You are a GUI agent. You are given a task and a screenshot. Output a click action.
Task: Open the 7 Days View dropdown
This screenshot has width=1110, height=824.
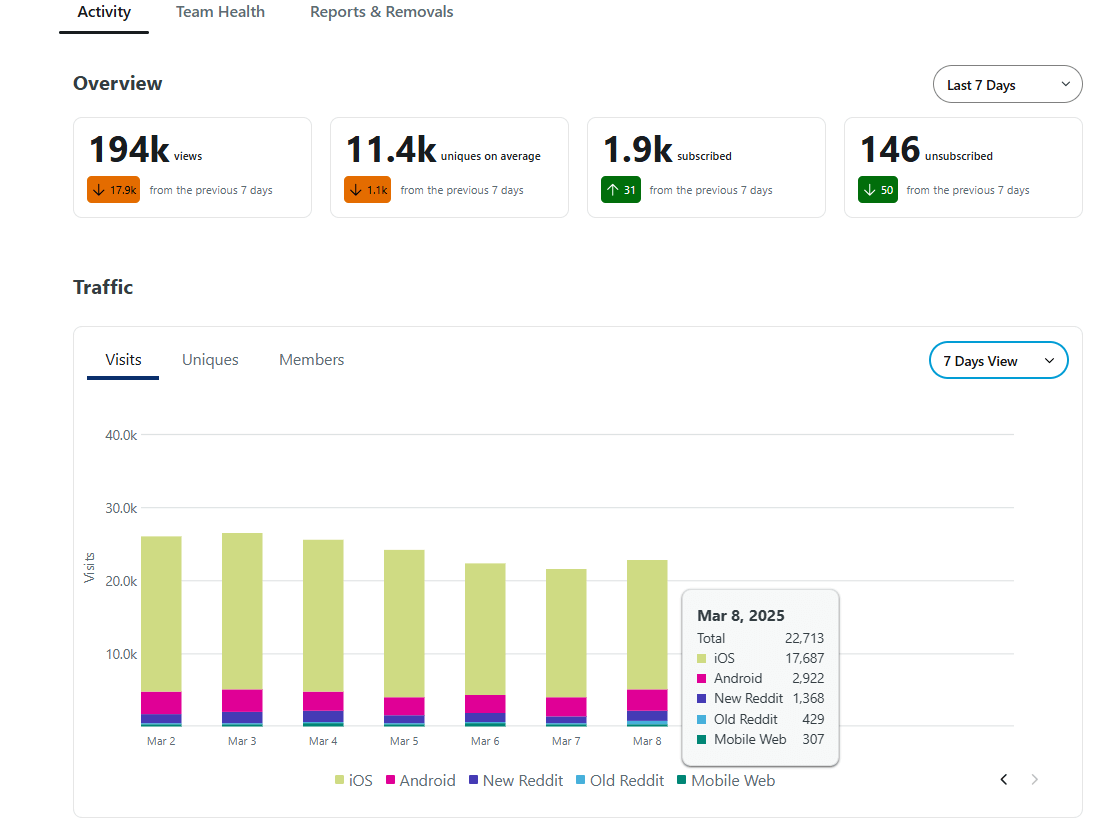tap(998, 360)
